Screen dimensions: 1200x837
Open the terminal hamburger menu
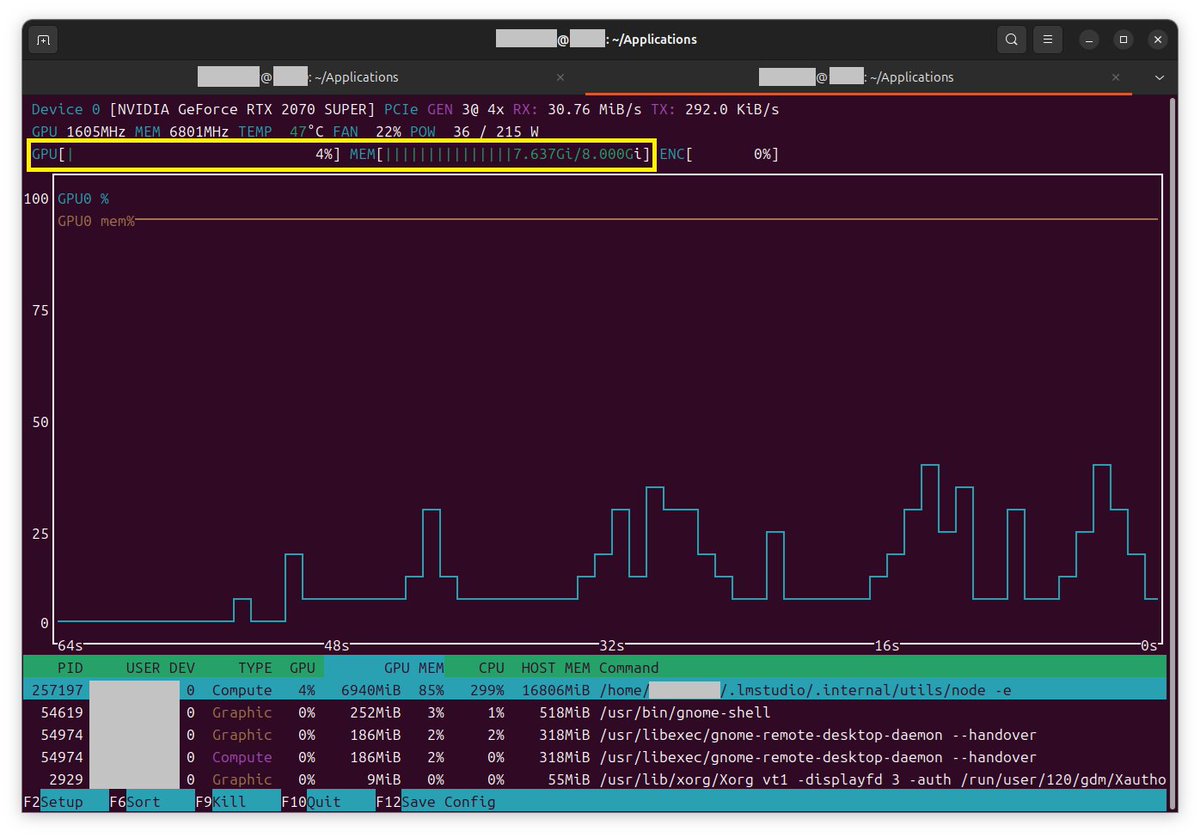click(1047, 40)
